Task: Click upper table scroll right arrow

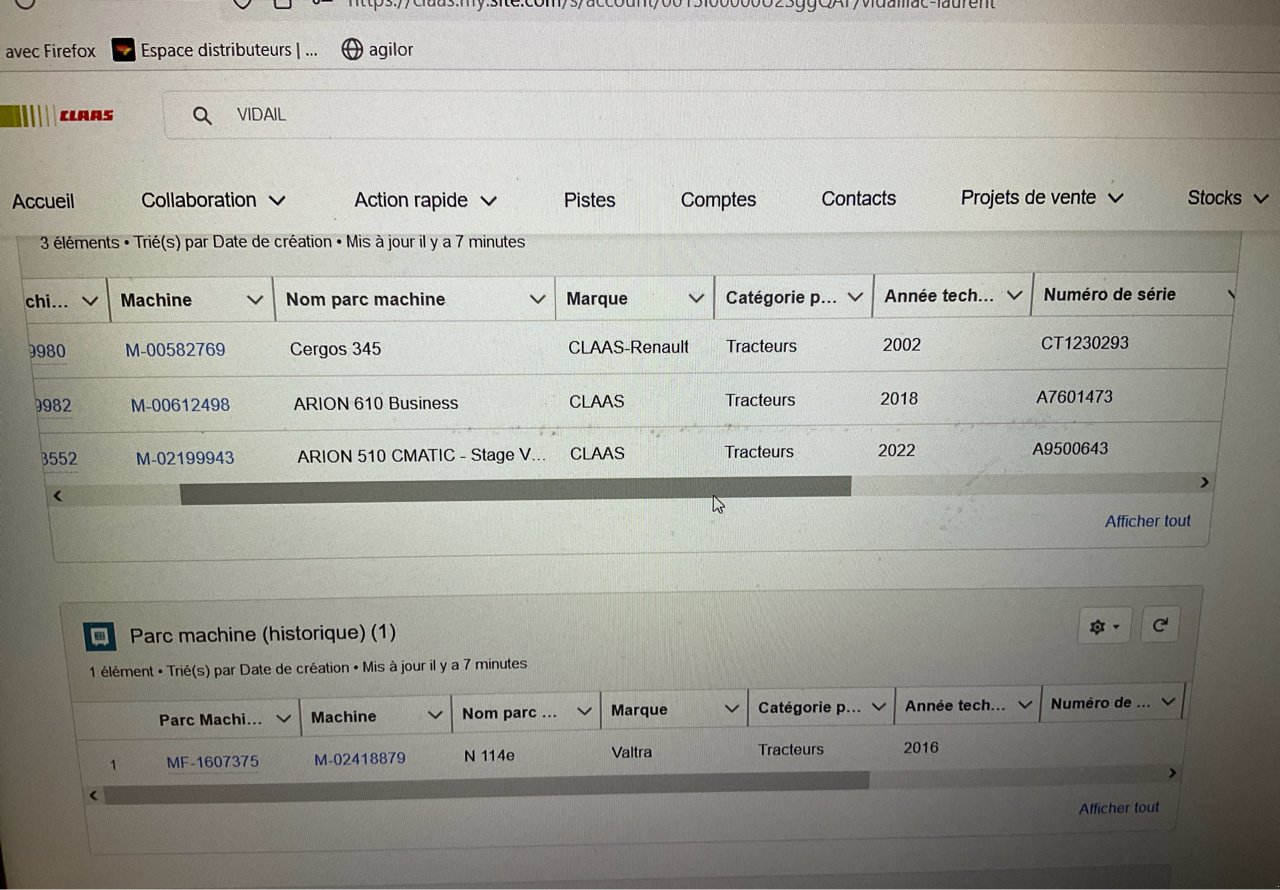Action: coord(1204,482)
